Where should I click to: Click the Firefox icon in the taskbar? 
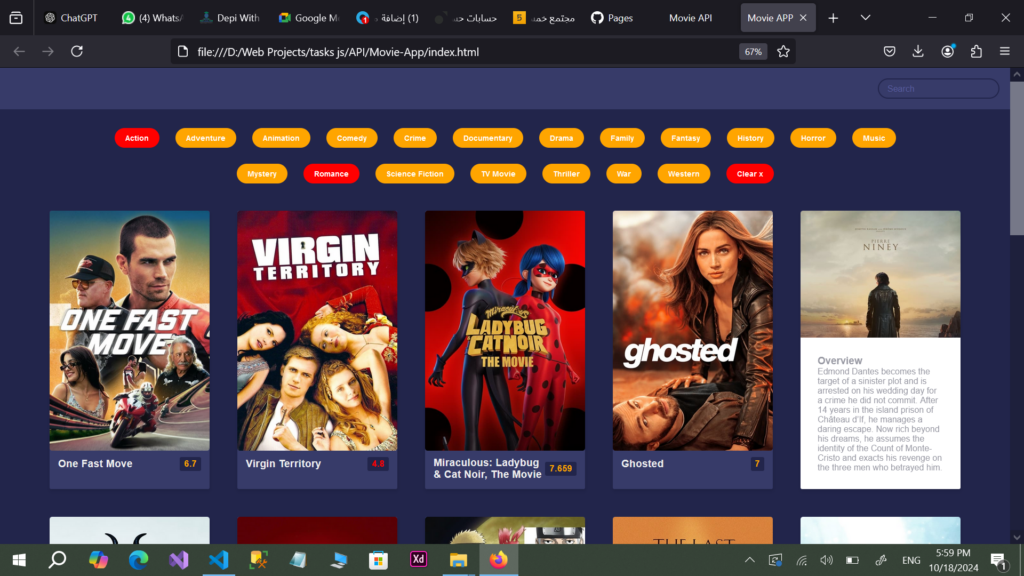[x=498, y=560]
